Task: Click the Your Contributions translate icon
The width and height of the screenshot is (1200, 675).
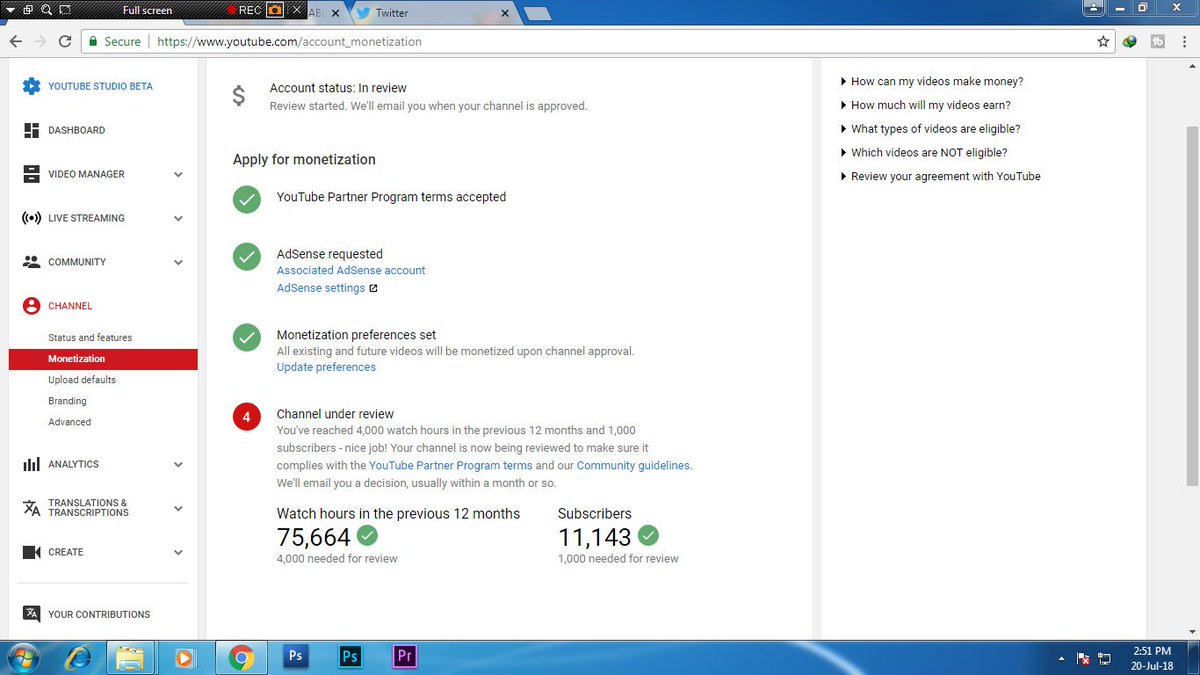Action: coord(31,614)
